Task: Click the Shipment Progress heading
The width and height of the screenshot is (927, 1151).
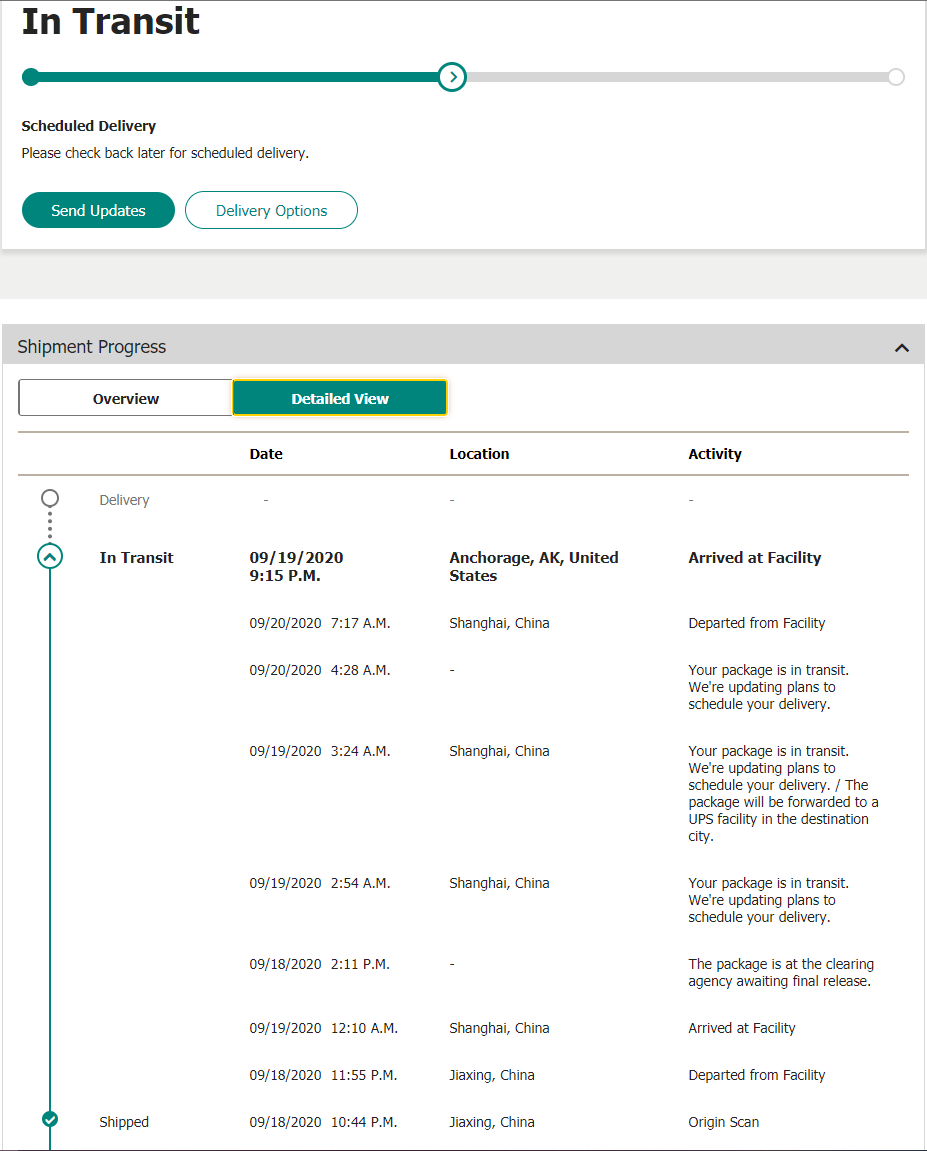Action: click(x=92, y=346)
